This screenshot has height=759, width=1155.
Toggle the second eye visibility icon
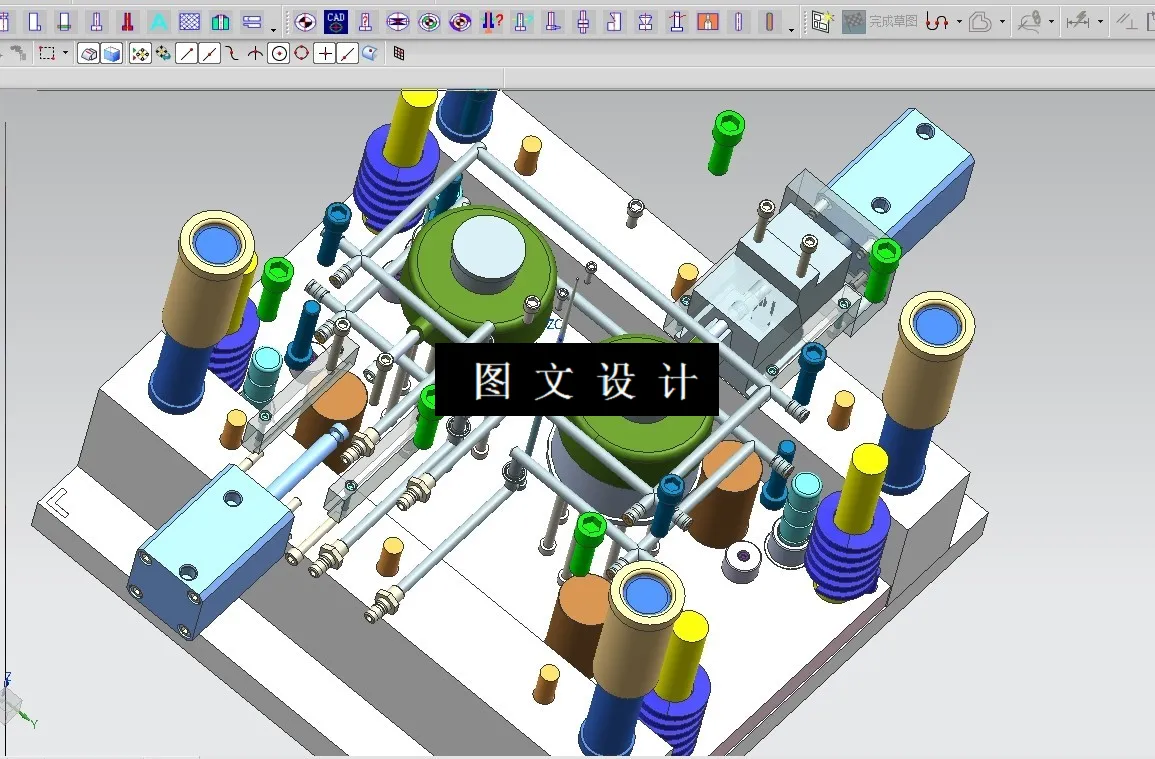coord(460,21)
